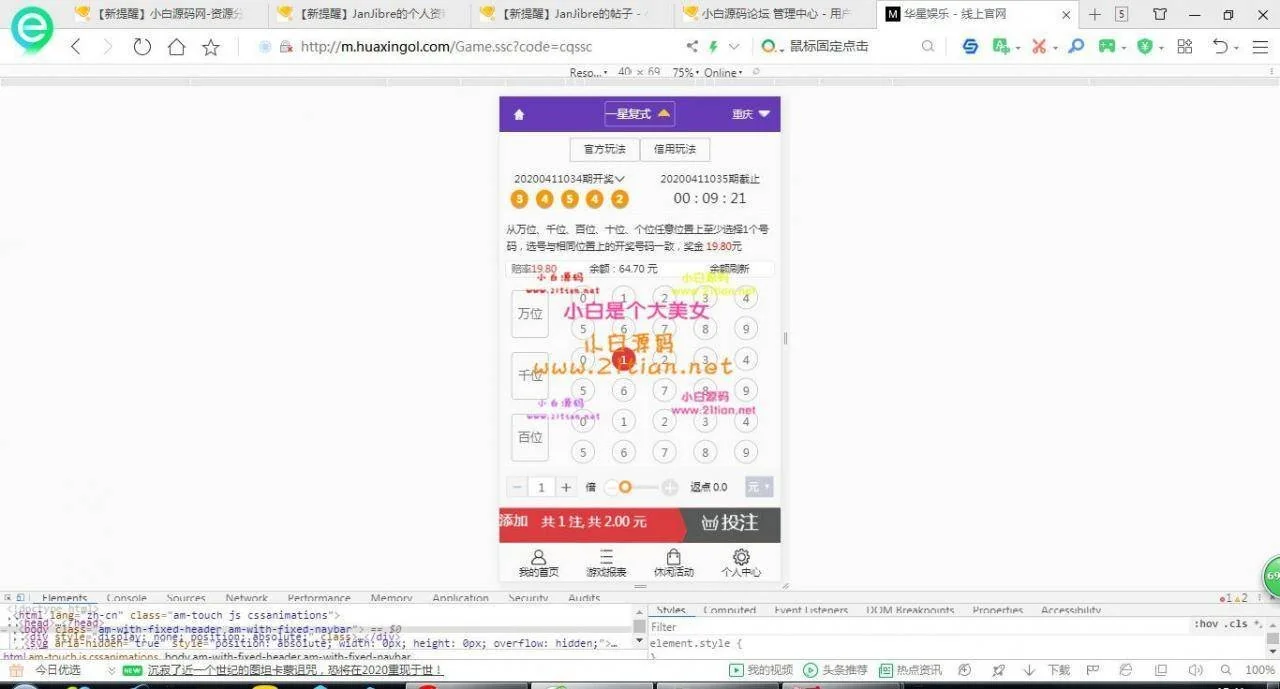Click the browser reload icon
This screenshot has height=689, width=1280.
(x=142, y=47)
